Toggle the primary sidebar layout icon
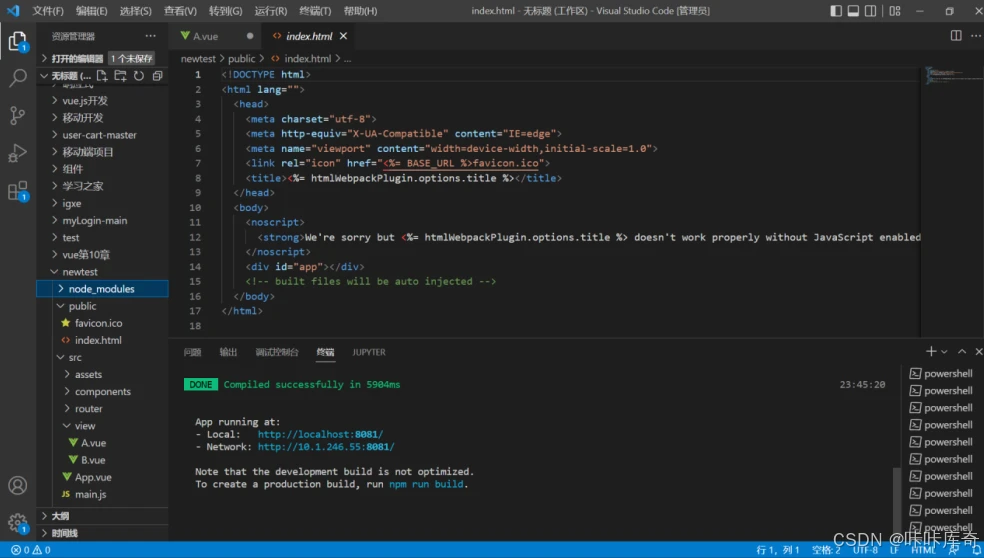 836,11
